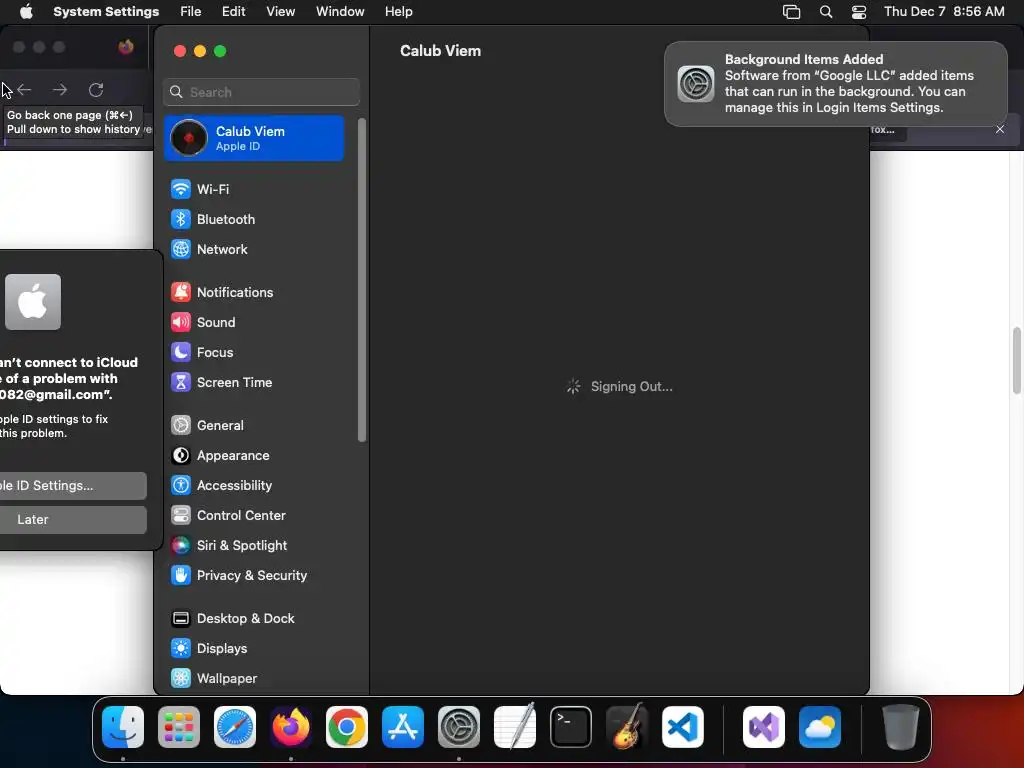Click Apple ID Settings button in dialog
Viewport: 1024px width, 768px height.
[x=73, y=486]
